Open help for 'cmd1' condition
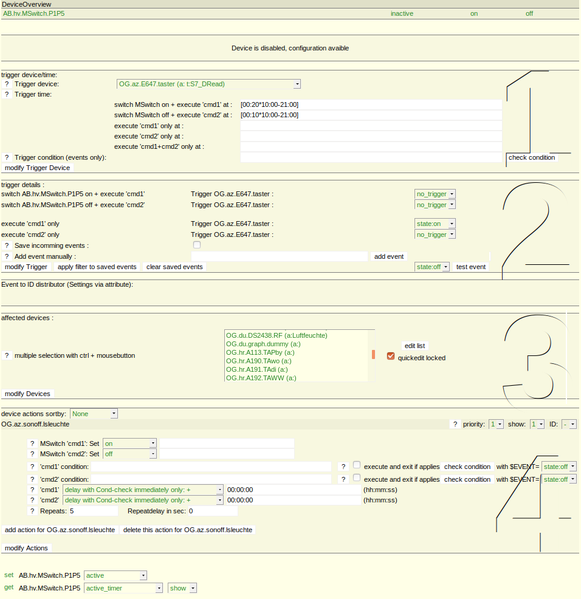This screenshot has width=581, height=599. click(32, 467)
